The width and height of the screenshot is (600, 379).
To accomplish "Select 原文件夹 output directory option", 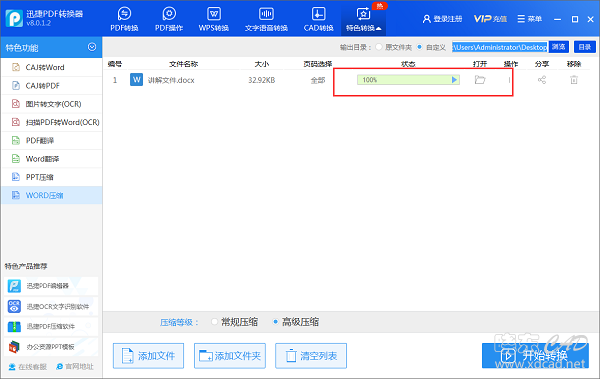I will (379, 47).
